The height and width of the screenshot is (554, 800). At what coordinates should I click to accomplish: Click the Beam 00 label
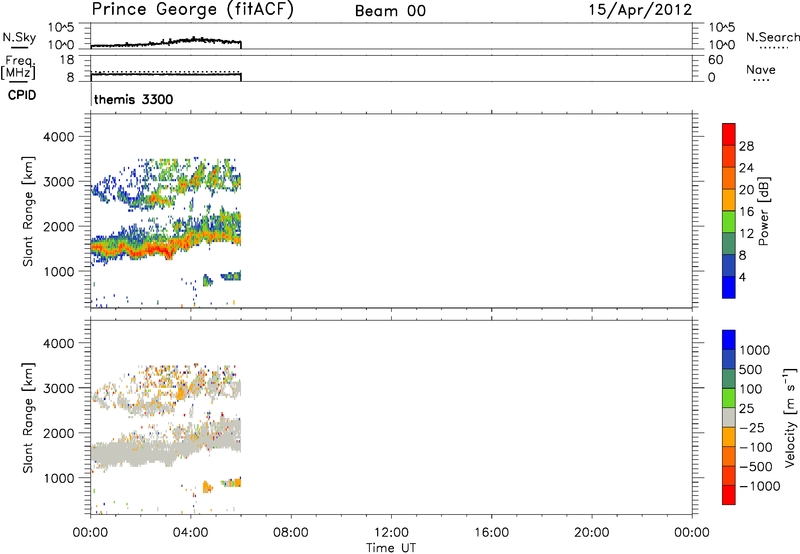coord(390,11)
